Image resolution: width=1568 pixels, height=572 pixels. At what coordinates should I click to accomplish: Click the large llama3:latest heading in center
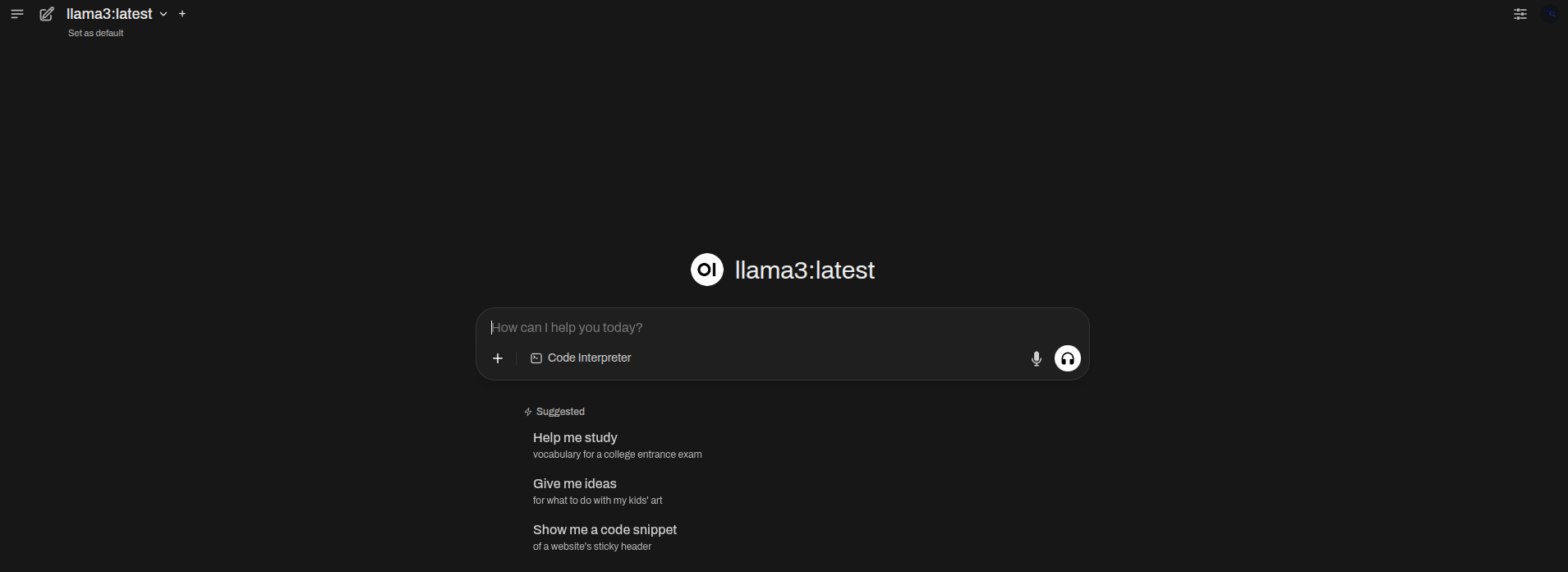(804, 270)
